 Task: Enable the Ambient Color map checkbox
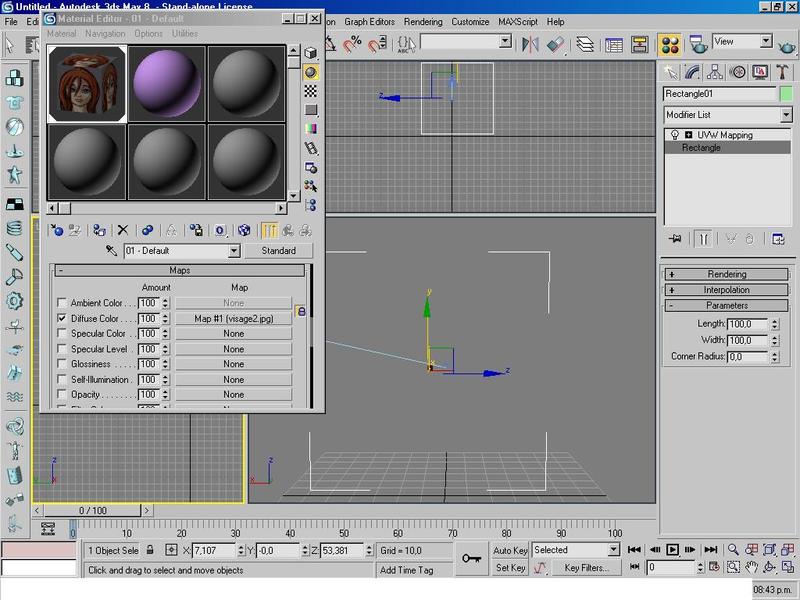[x=62, y=303]
